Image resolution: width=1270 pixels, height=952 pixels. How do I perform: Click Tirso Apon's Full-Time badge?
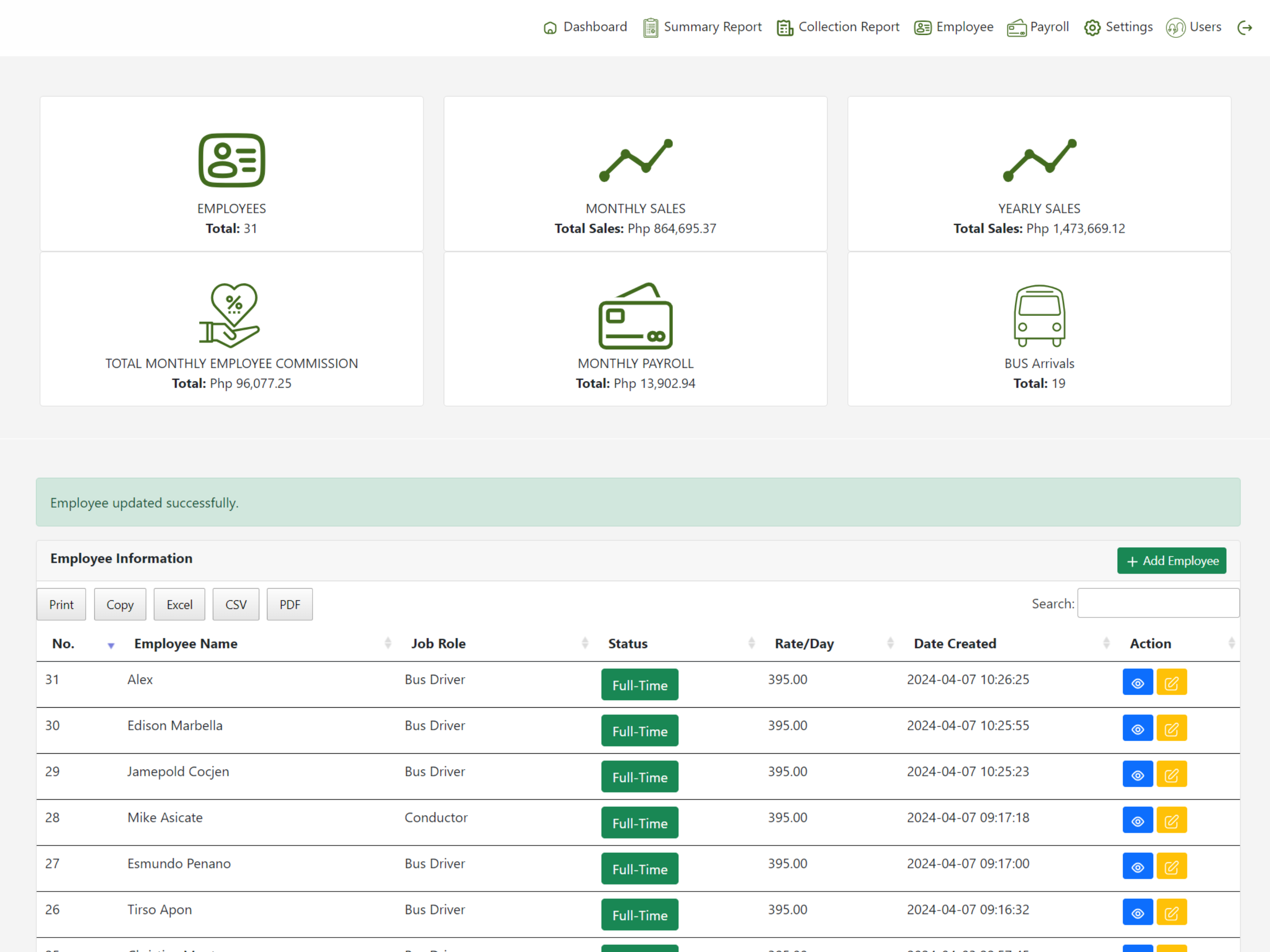pyautogui.click(x=640, y=914)
